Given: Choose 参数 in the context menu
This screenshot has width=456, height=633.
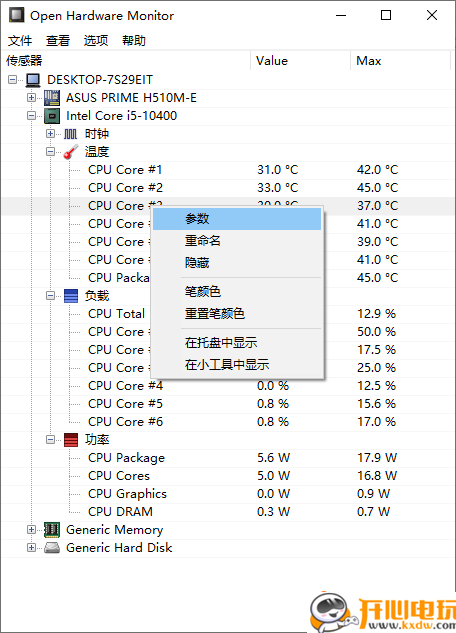Looking at the screenshot, I should click(x=237, y=219).
